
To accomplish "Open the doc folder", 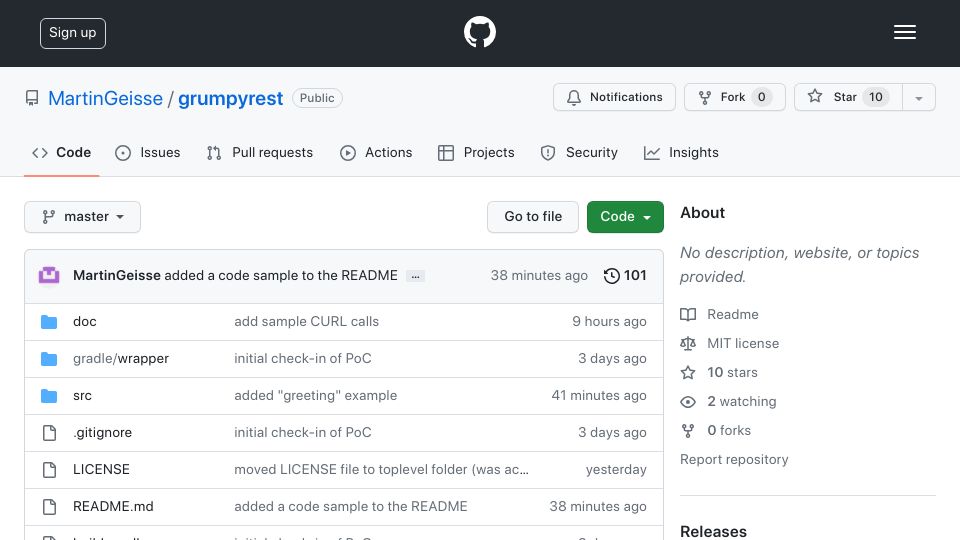I will [84, 321].
